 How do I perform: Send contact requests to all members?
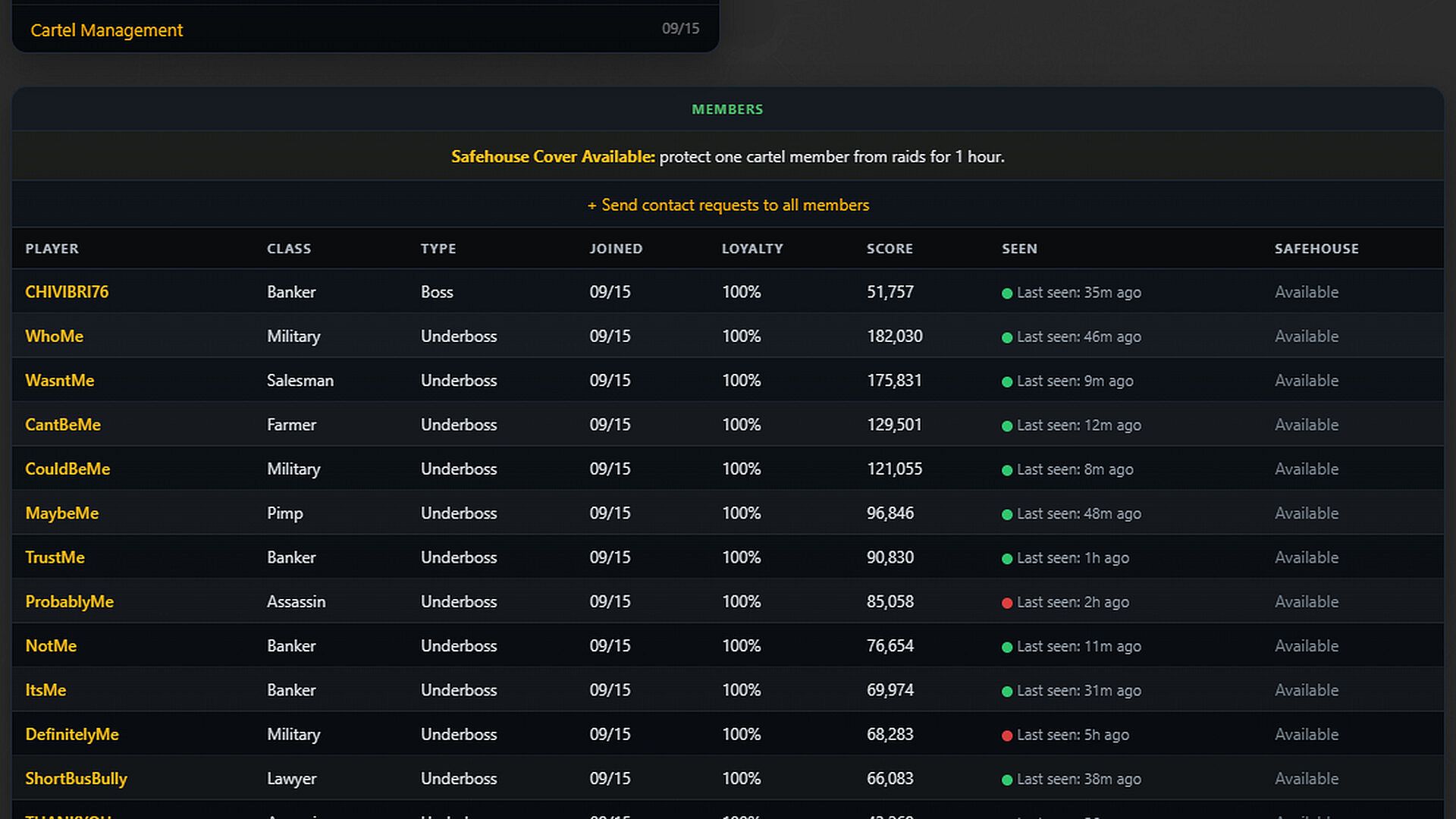728,205
